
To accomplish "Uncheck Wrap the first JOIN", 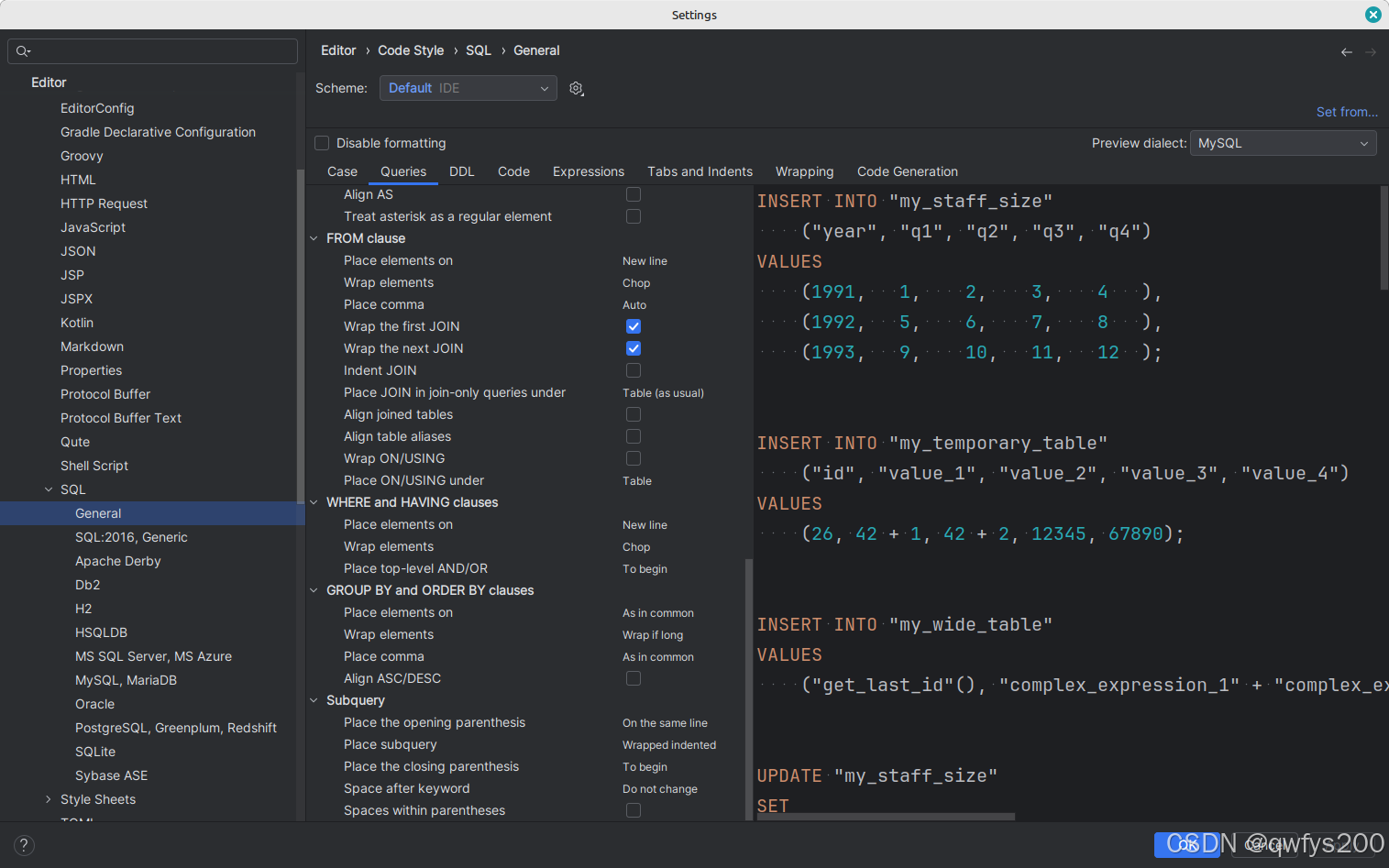I will point(634,326).
